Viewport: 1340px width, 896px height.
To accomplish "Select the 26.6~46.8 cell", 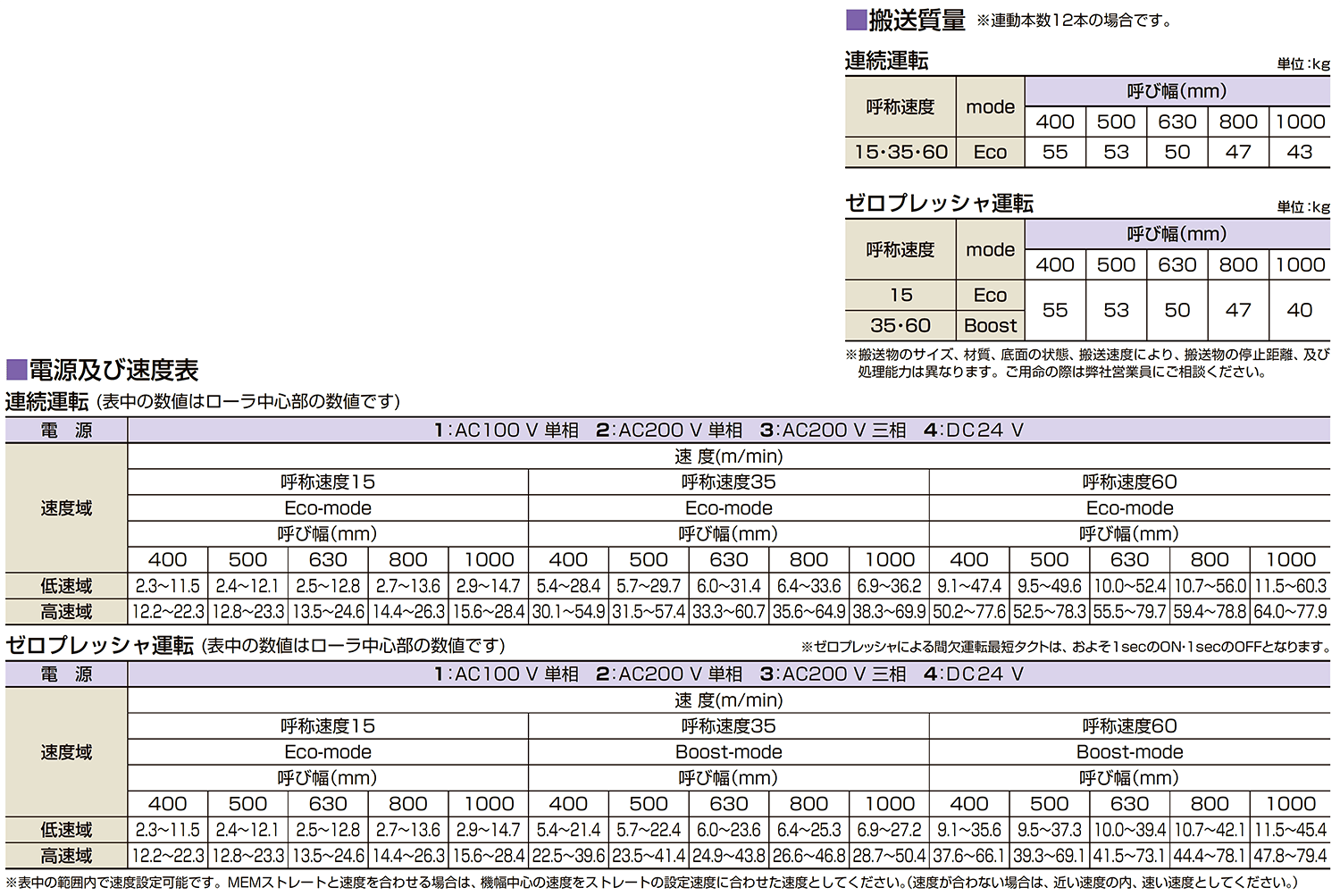I will pos(809,856).
